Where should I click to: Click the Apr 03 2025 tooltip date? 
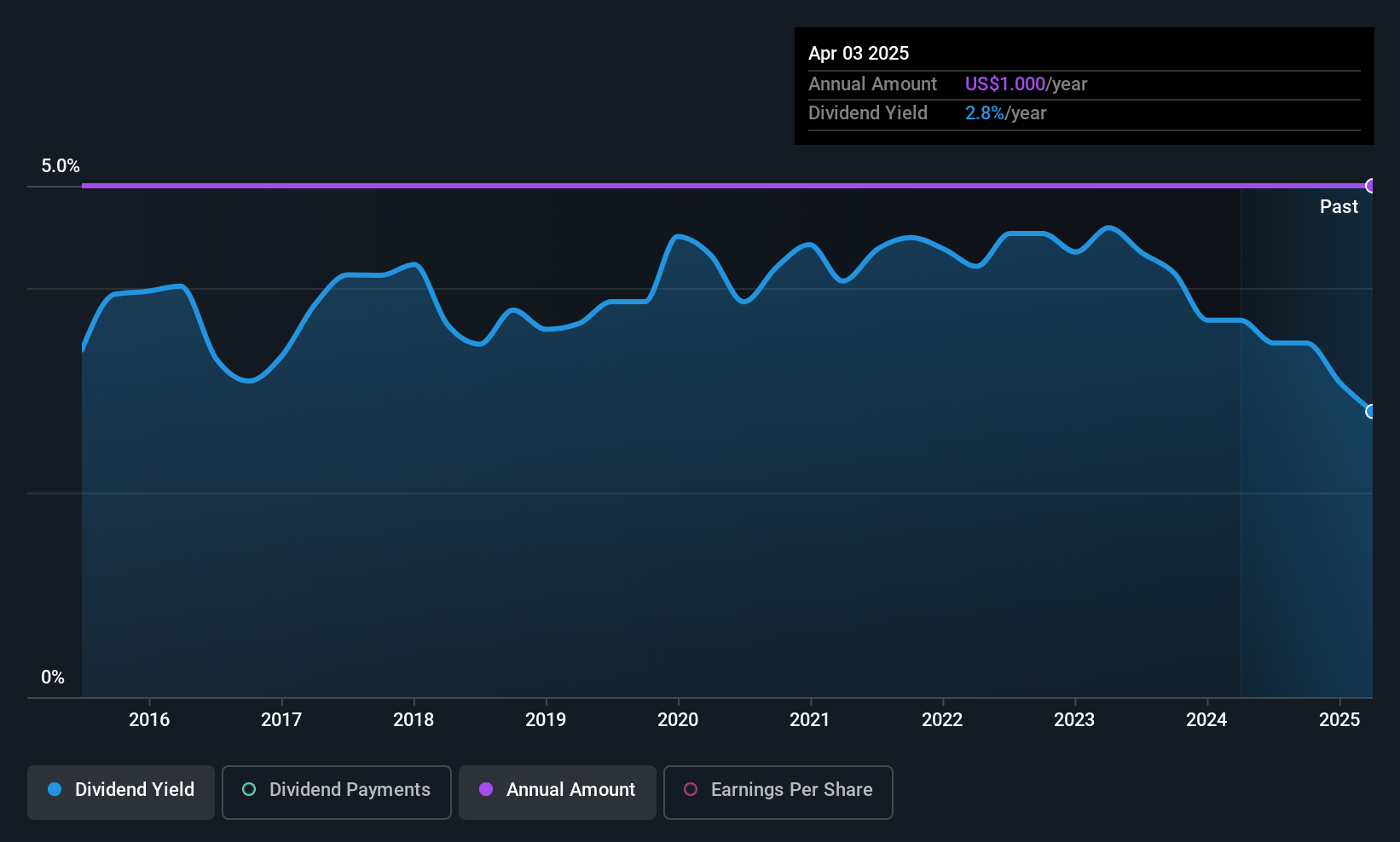tap(859, 53)
